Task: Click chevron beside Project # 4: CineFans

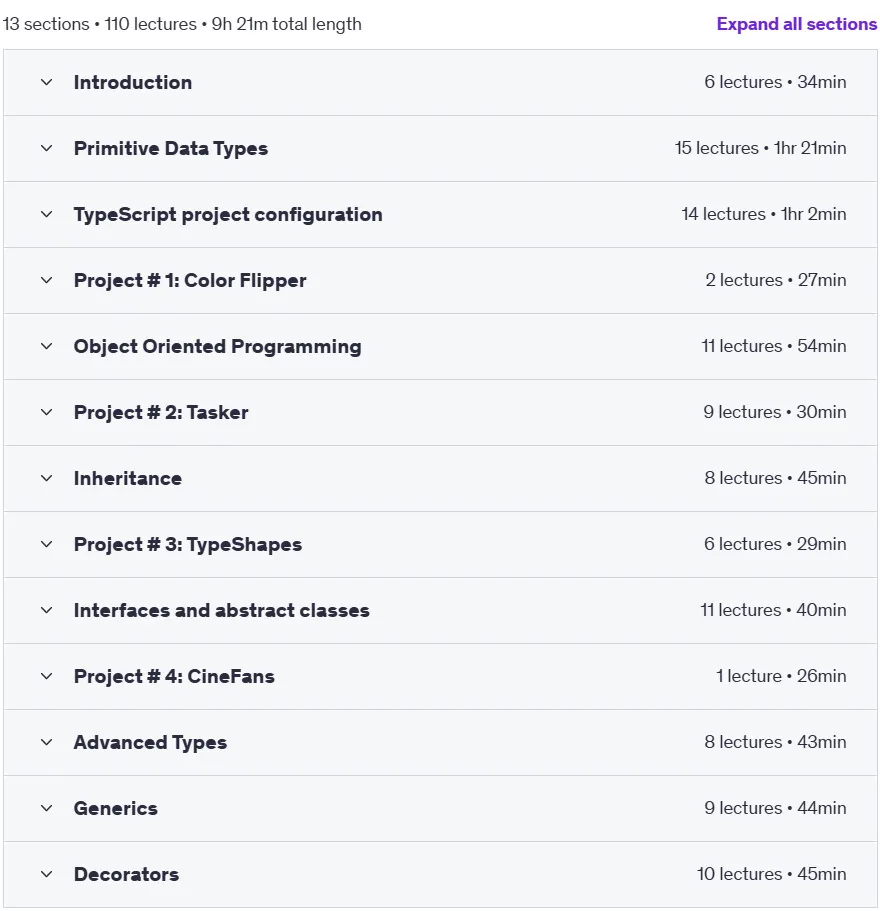Action: coord(46,676)
